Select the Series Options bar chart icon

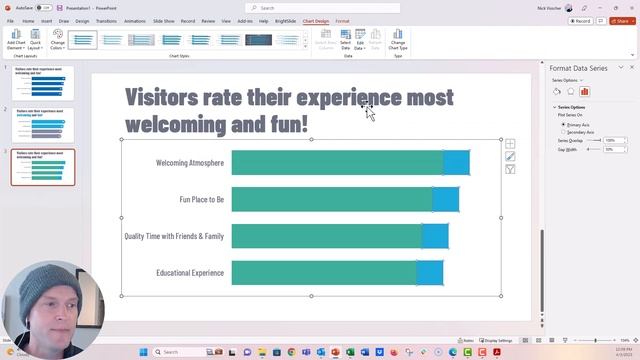coord(584,92)
